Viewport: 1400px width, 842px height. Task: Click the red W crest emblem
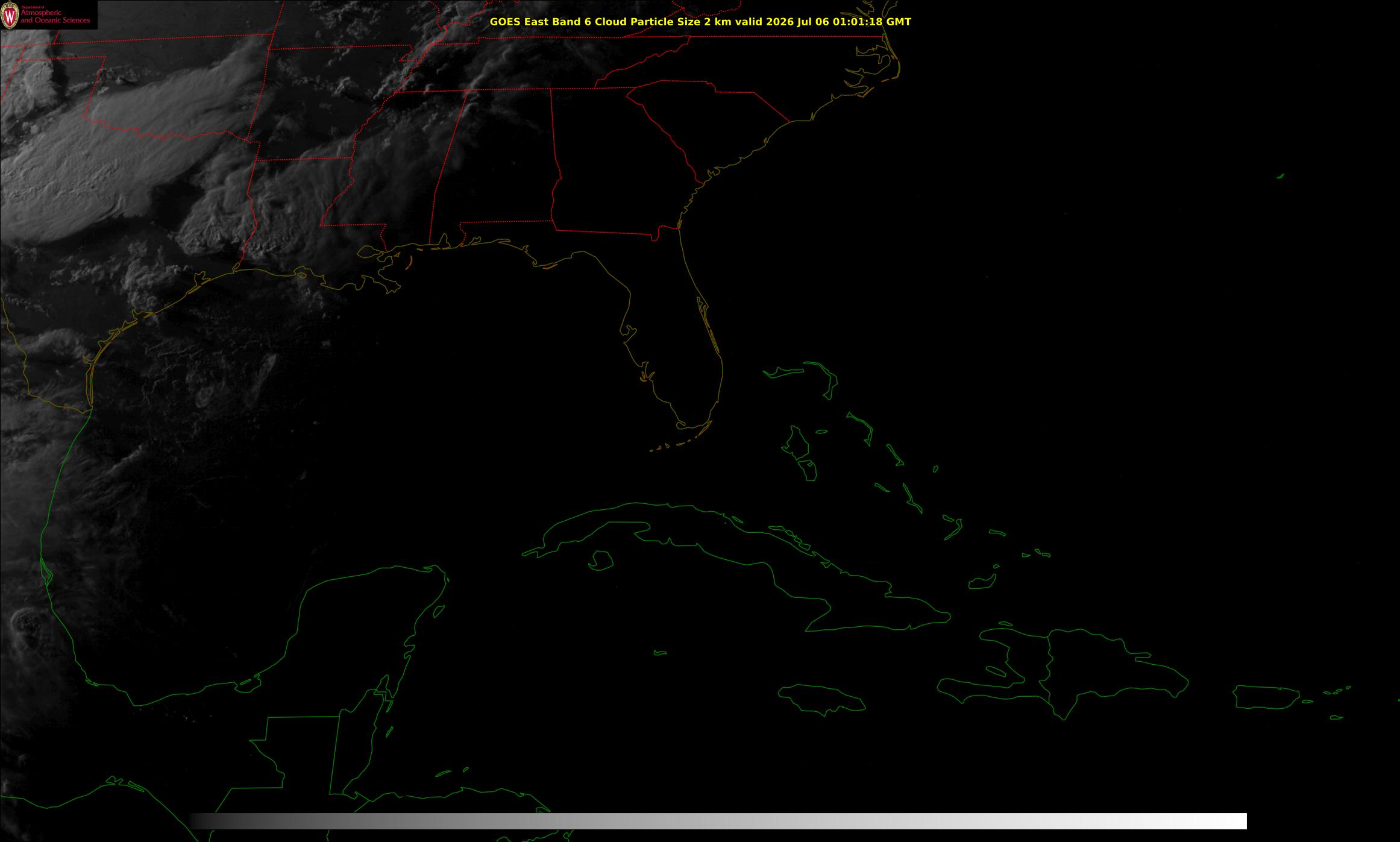10,15
